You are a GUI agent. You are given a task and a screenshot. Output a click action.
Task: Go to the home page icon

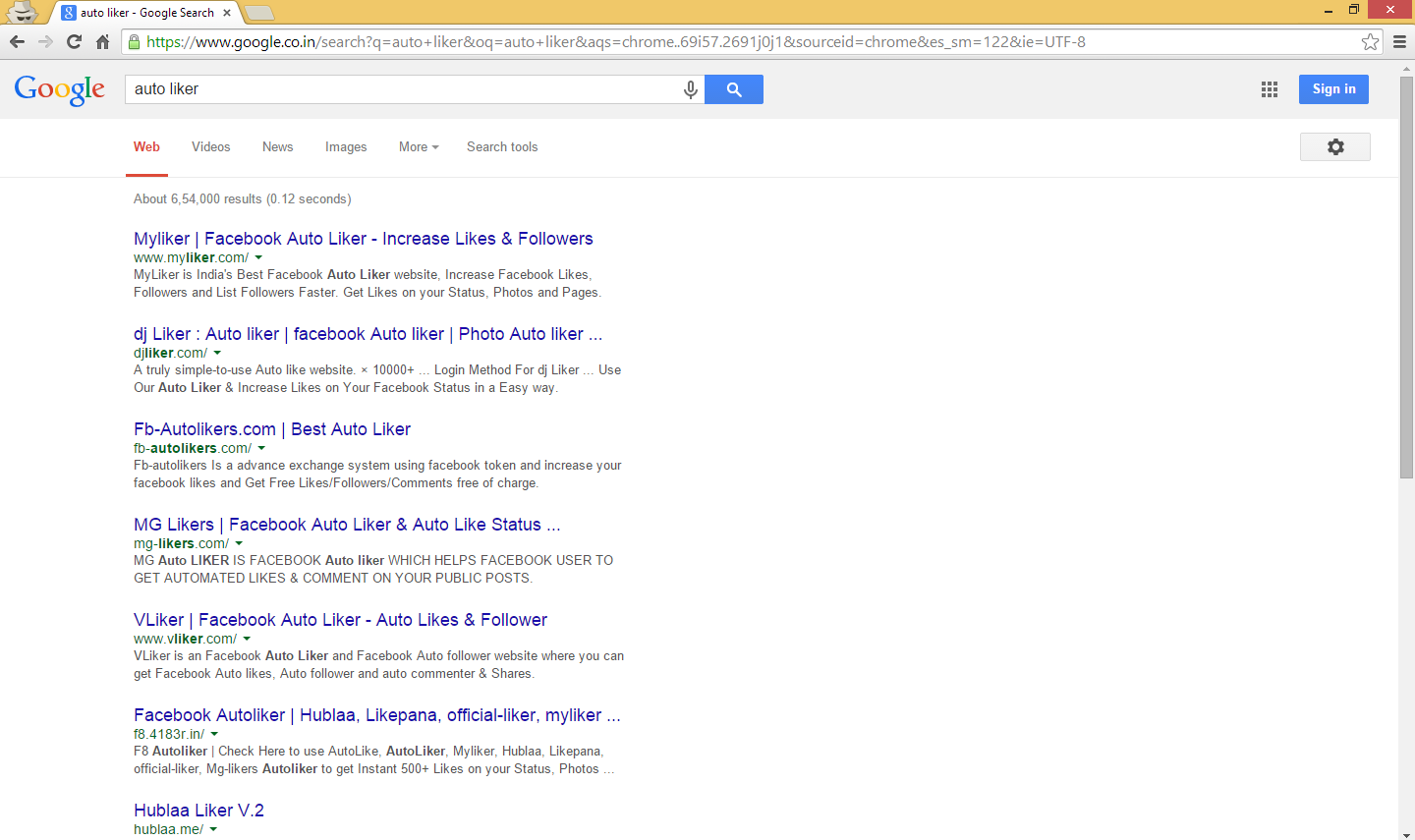click(x=102, y=41)
